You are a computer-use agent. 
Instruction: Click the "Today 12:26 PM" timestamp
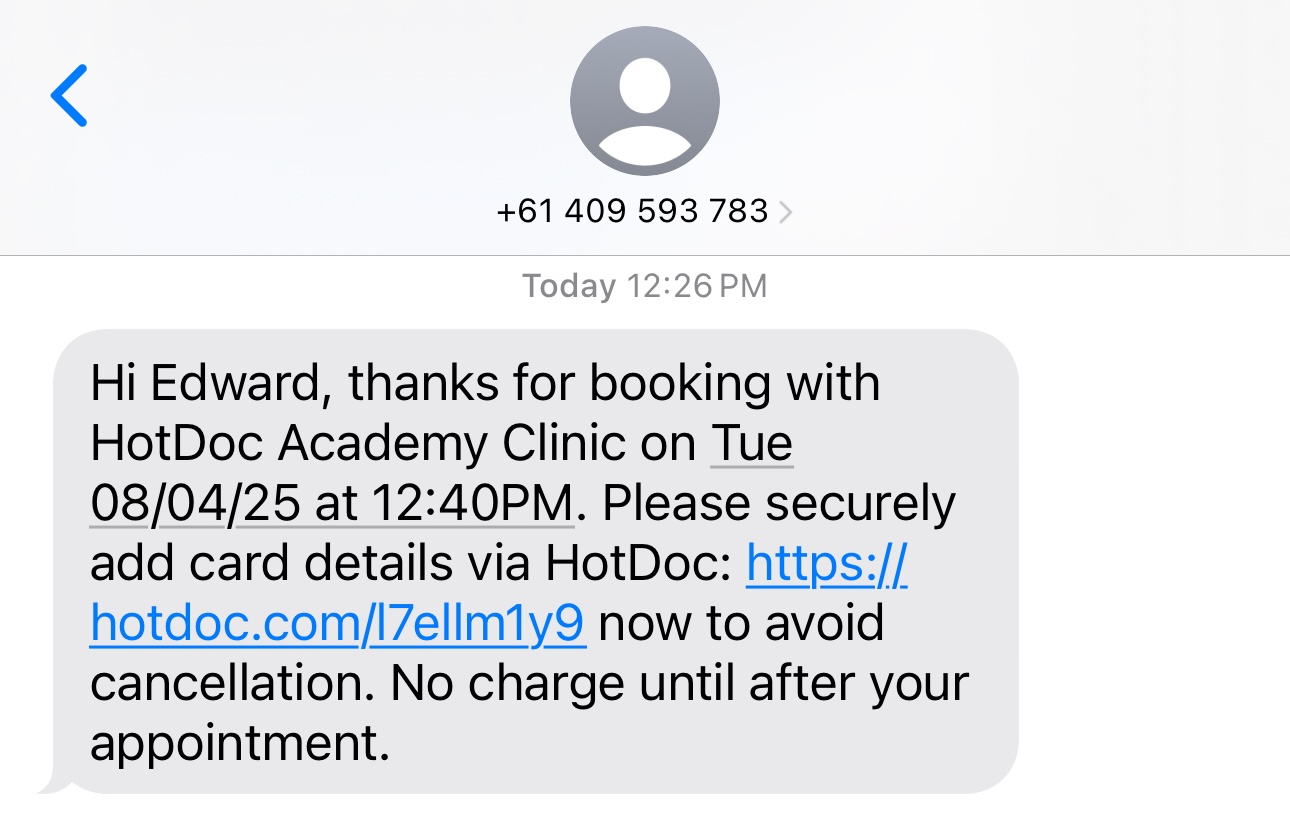645,287
